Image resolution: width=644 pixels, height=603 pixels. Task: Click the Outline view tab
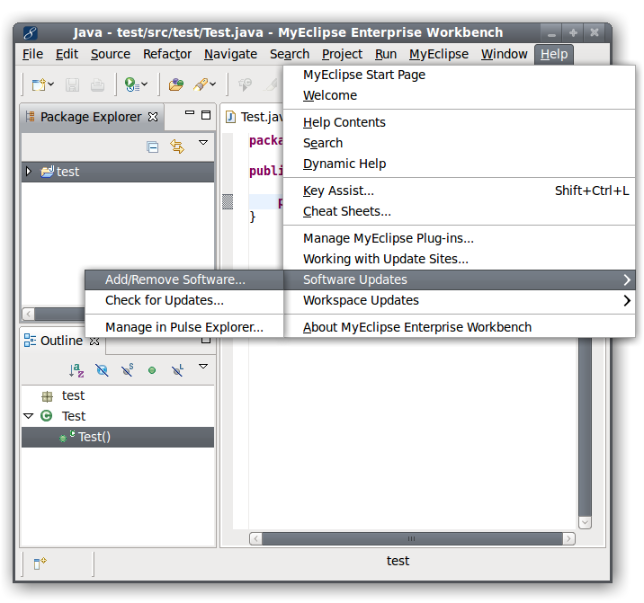62,341
